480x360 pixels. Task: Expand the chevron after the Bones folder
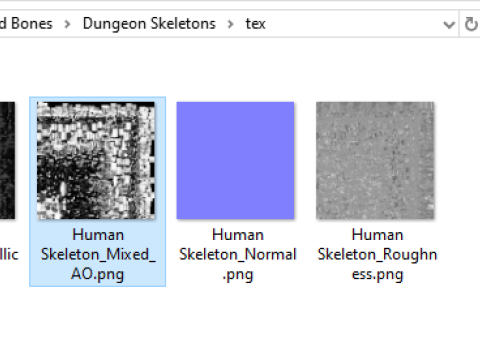tap(67, 24)
